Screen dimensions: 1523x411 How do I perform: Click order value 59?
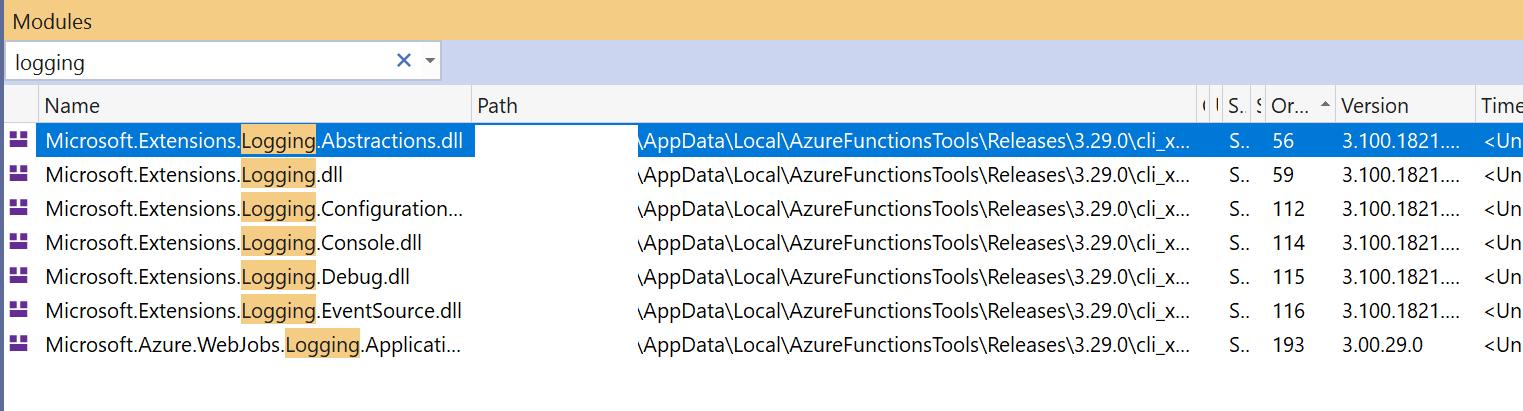pos(1283,175)
